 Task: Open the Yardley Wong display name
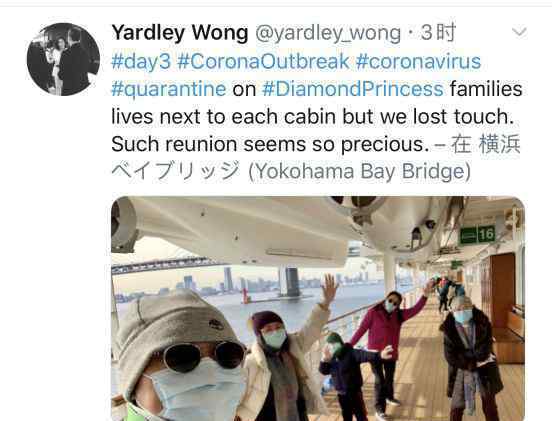(180, 33)
